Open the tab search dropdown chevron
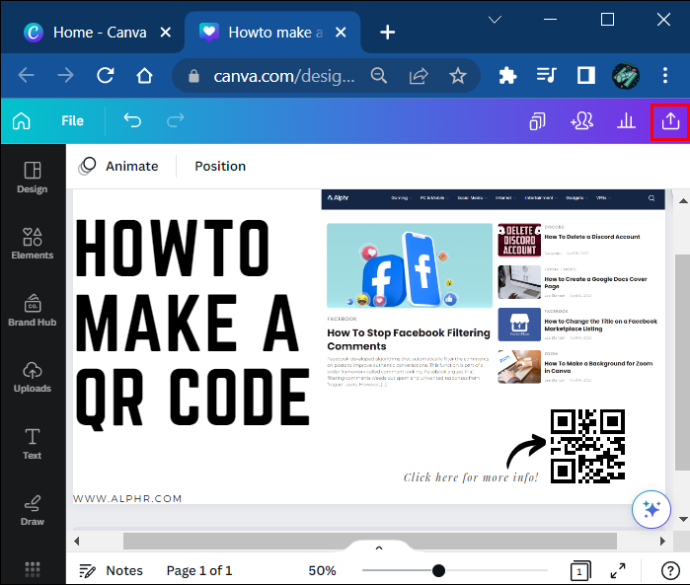 495,19
